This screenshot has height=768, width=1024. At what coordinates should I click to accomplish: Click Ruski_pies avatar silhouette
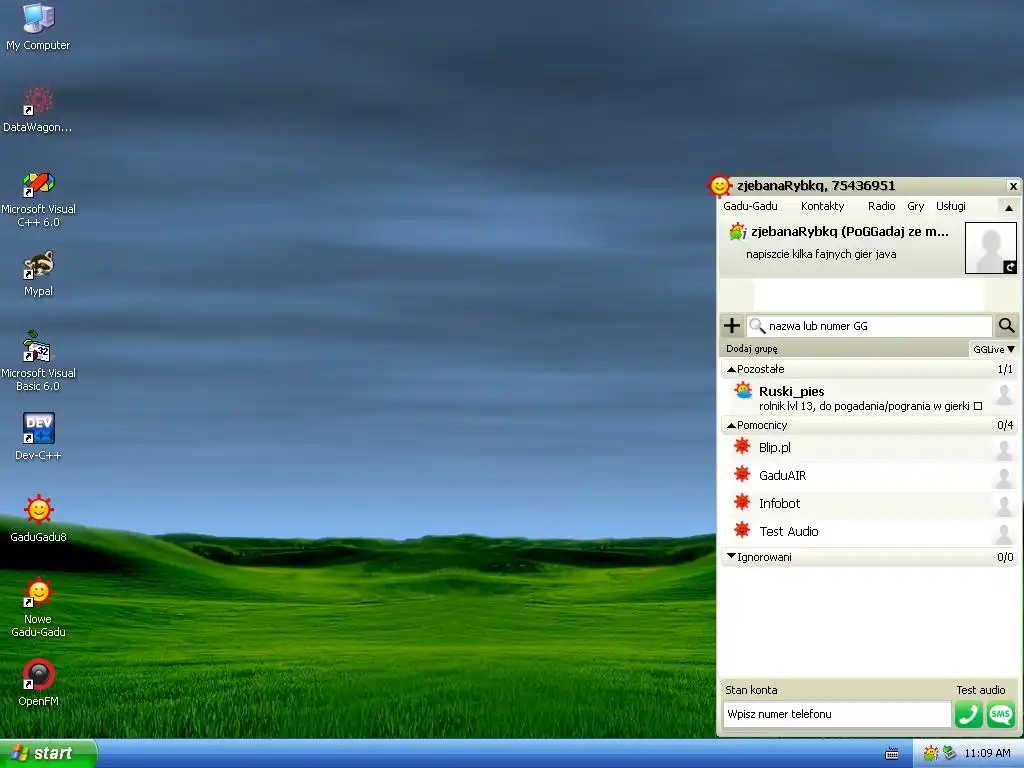pyautogui.click(x=1004, y=394)
